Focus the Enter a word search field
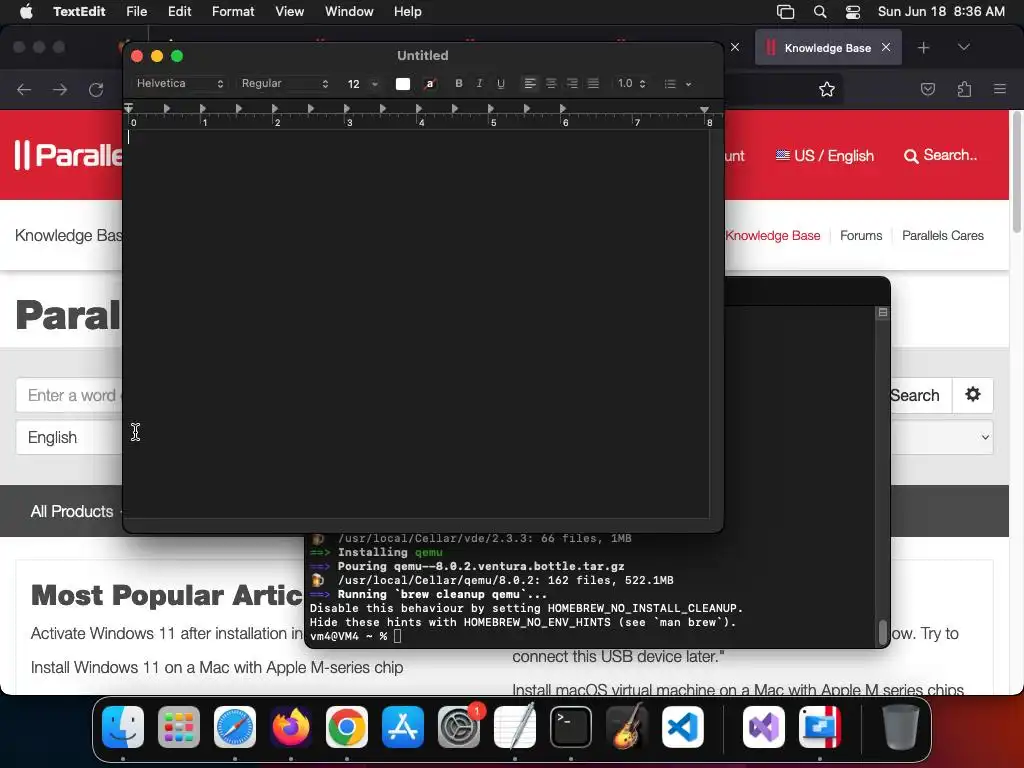 pos(69,395)
